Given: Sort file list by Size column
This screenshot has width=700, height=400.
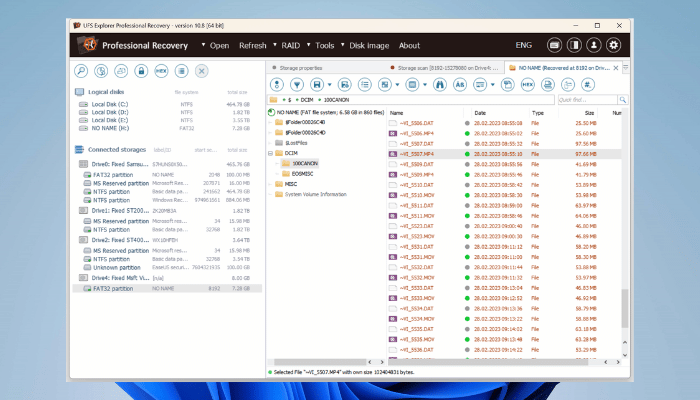Looking at the screenshot, I should [x=589, y=113].
